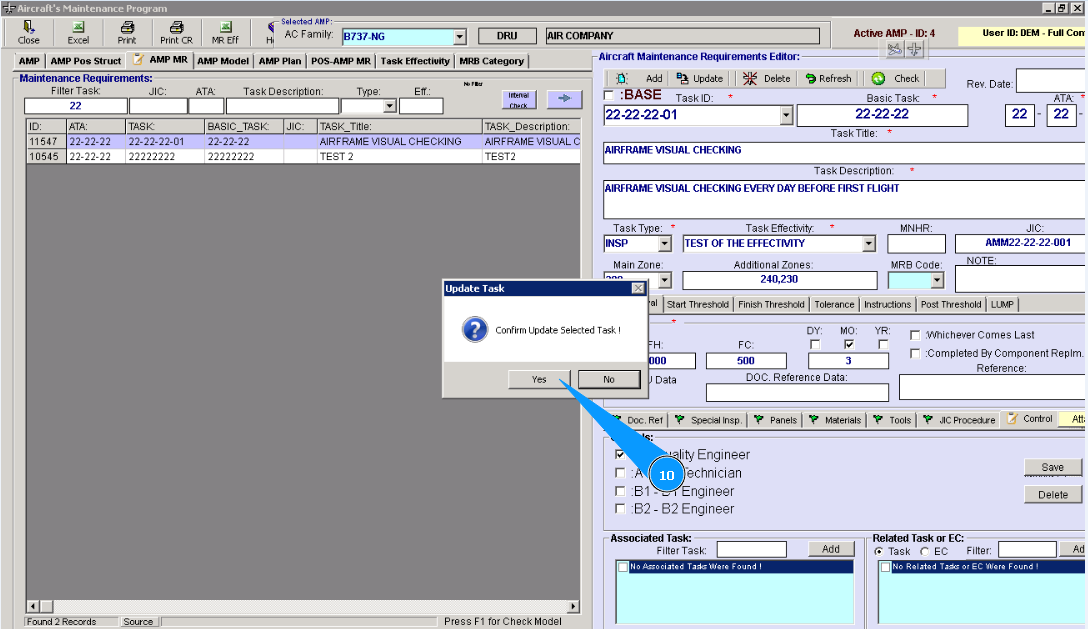Screen dimensions: 1088x630
Task: Switch to AMP Plan tab
Action: (x=280, y=61)
